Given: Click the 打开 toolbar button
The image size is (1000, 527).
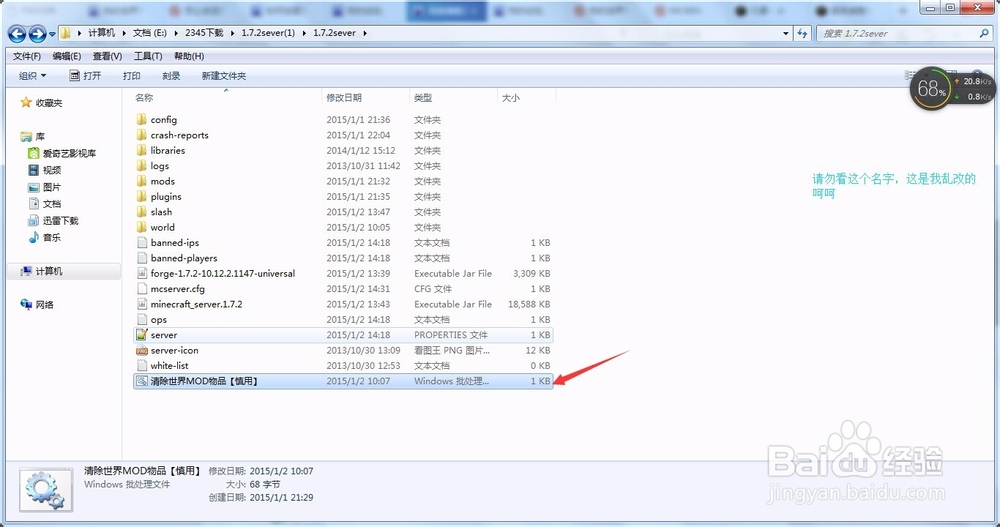Looking at the screenshot, I should tap(85, 75).
